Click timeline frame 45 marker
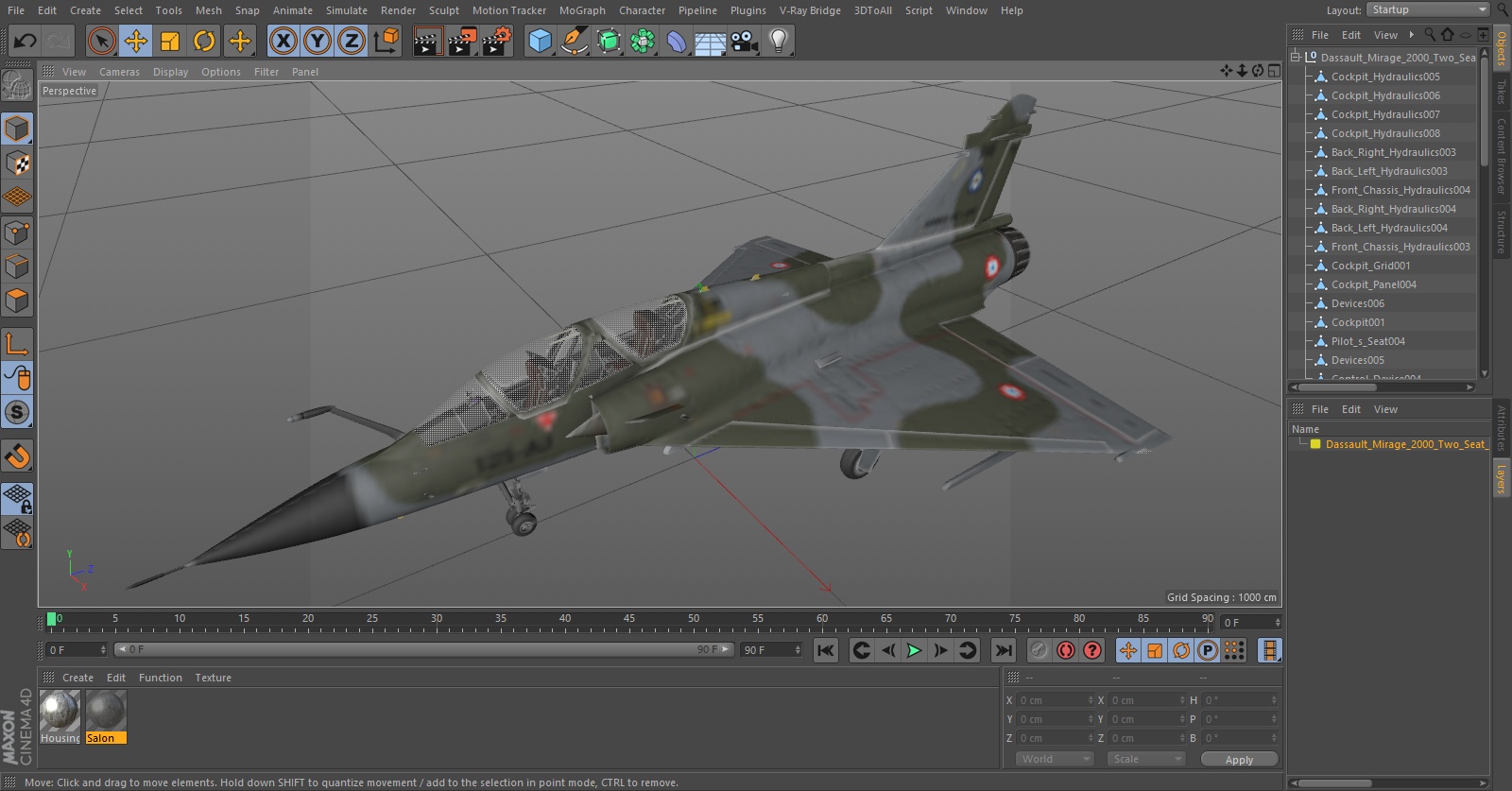1512x791 pixels. click(x=629, y=619)
